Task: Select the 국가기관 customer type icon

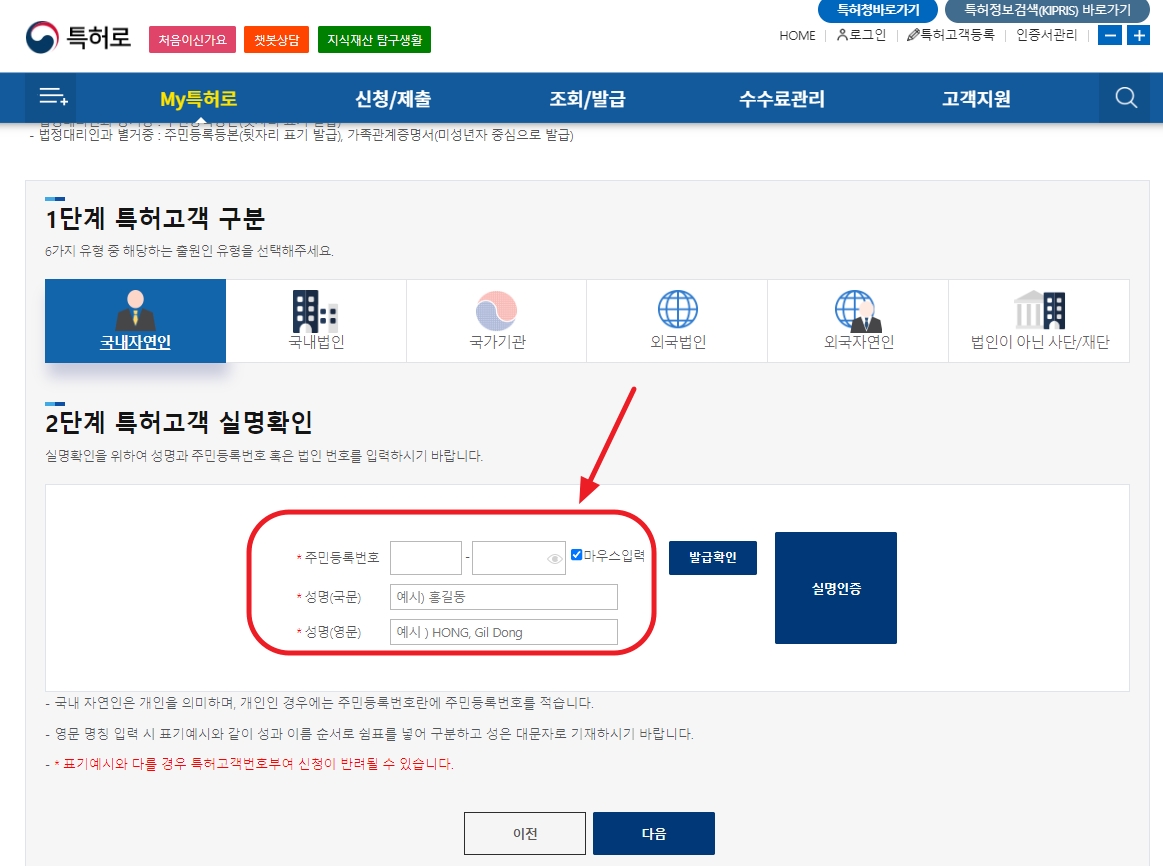Action: 496,320
